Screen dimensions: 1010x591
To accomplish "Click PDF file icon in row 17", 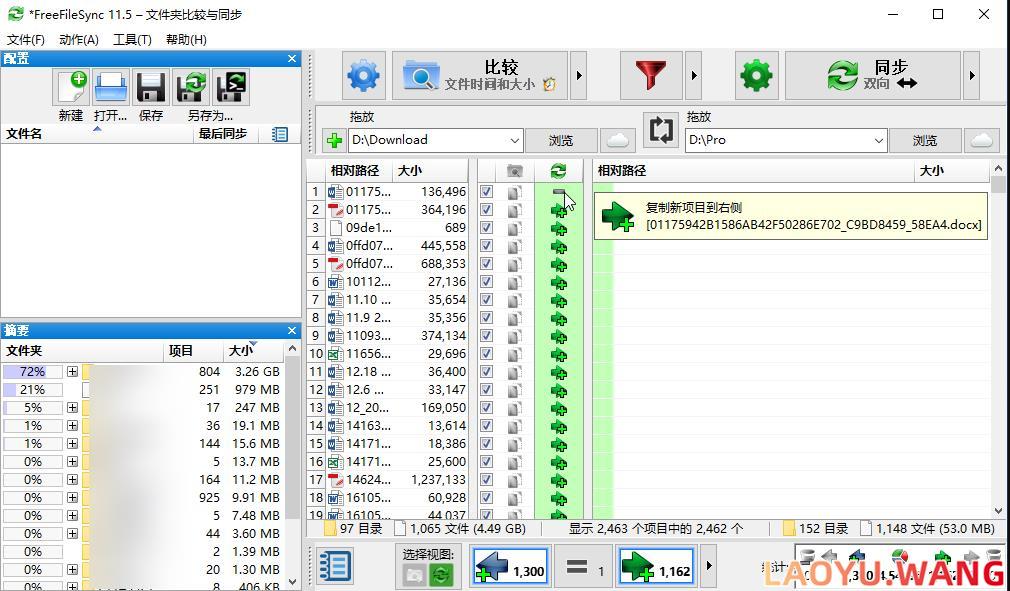I will click(x=335, y=480).
